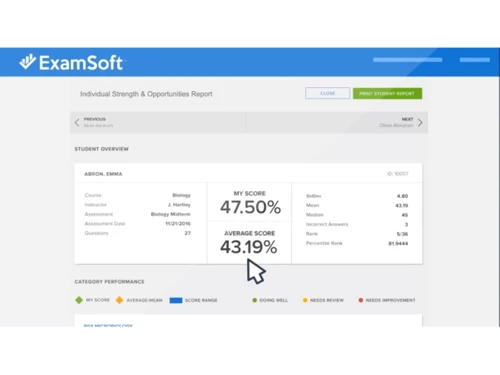This screenshot has width=500, height=375.
Task: Click the Print Student Report button
Action: click(x=387, y=93)
